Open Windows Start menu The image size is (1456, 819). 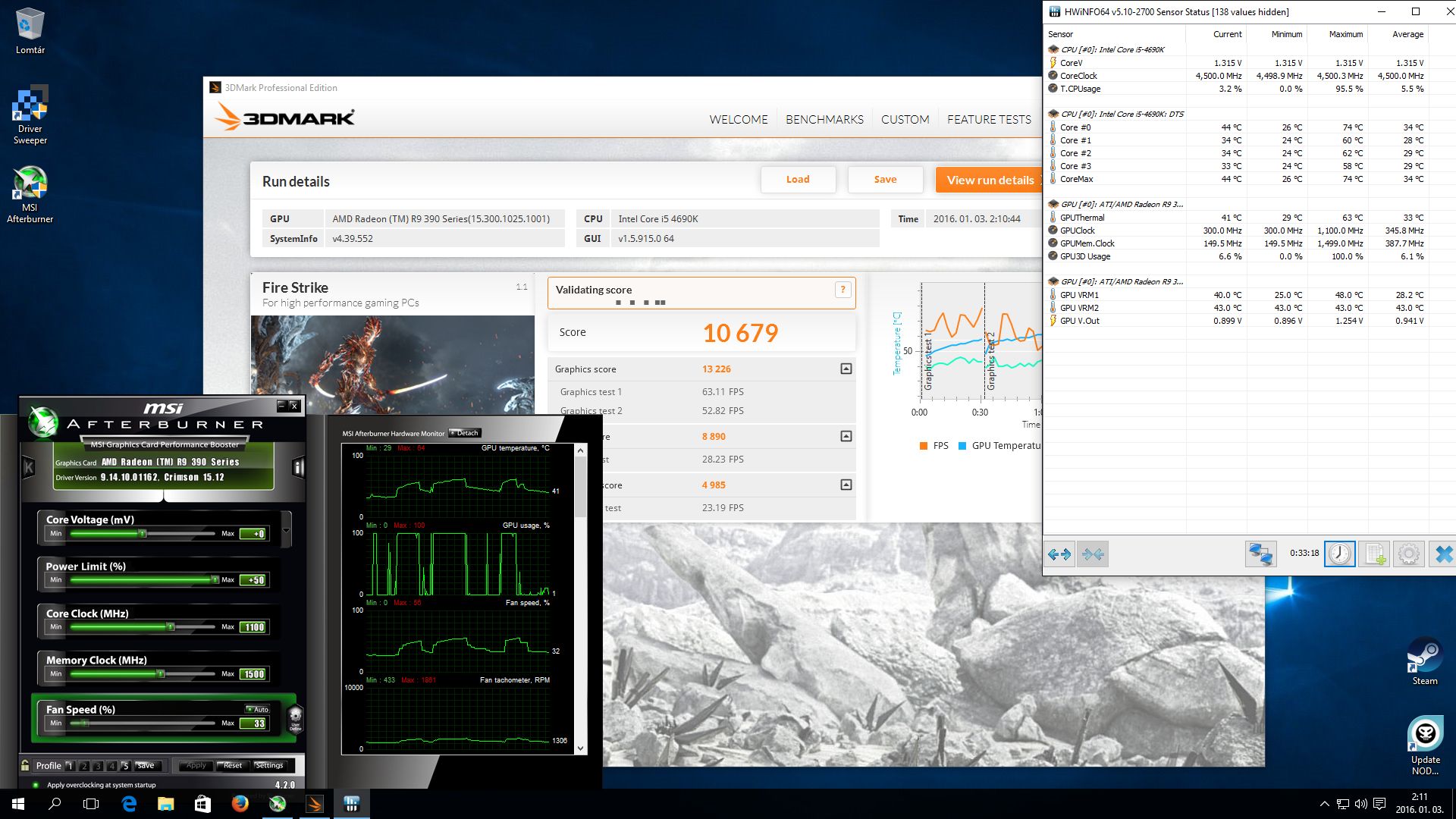point(18,804)
